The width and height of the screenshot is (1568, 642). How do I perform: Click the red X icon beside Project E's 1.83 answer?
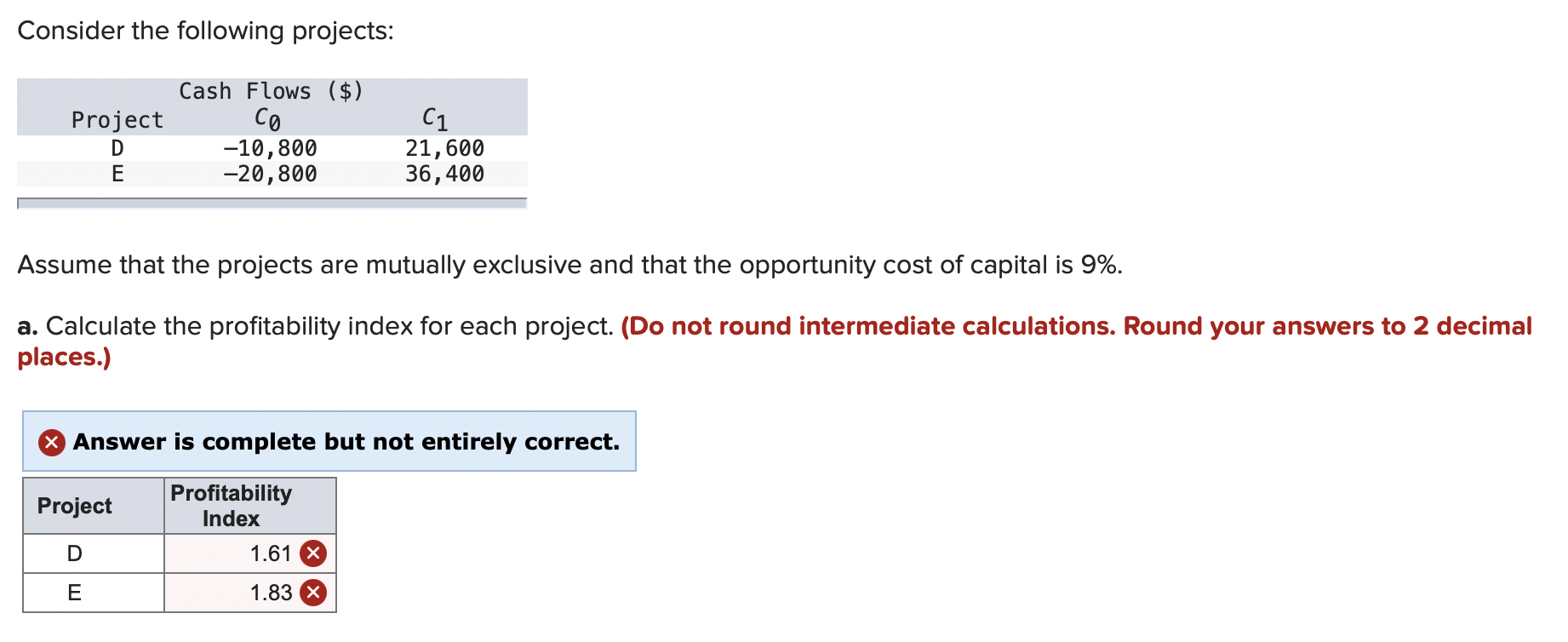coord(312,593)
